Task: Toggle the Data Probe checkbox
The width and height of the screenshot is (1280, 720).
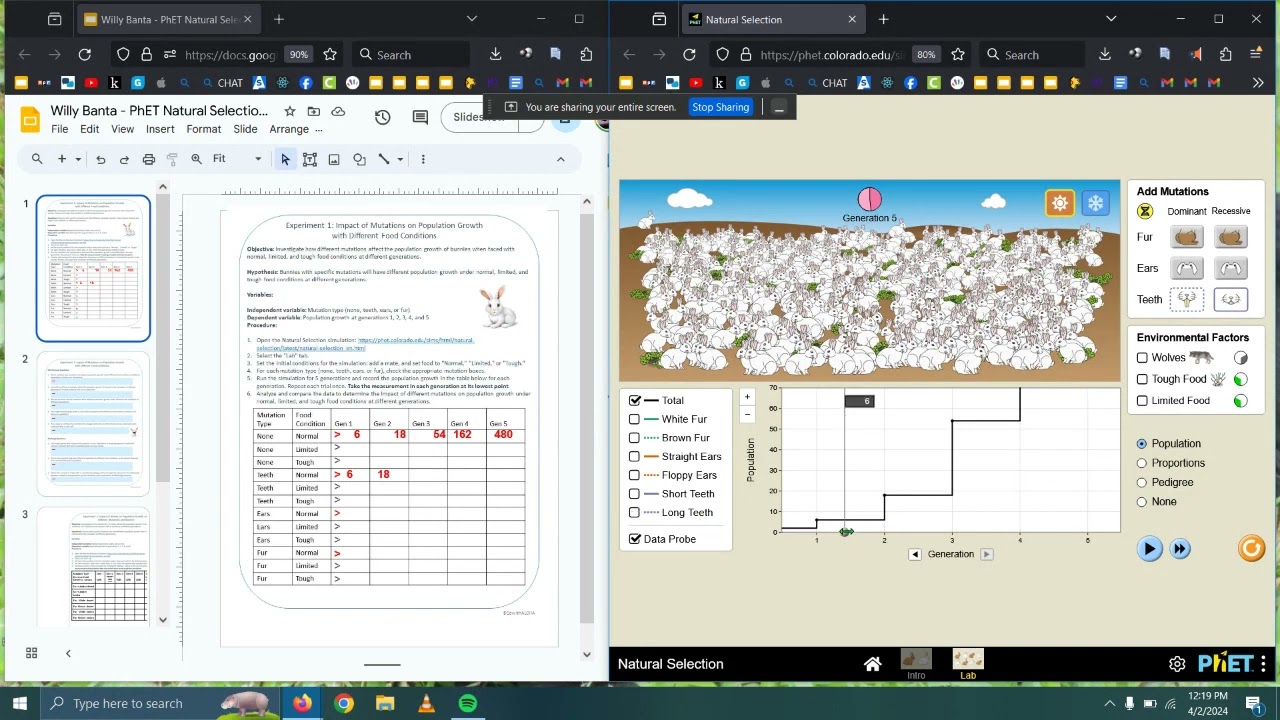Action: [x=634, y=539]
